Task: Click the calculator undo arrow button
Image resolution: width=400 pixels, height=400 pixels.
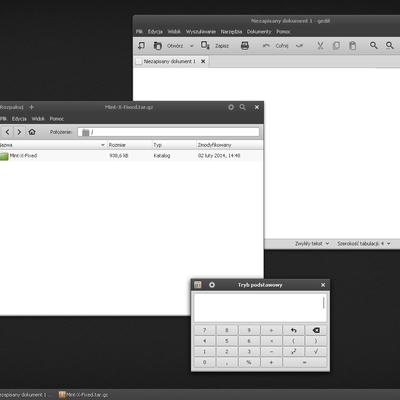Action: point(293,330)
